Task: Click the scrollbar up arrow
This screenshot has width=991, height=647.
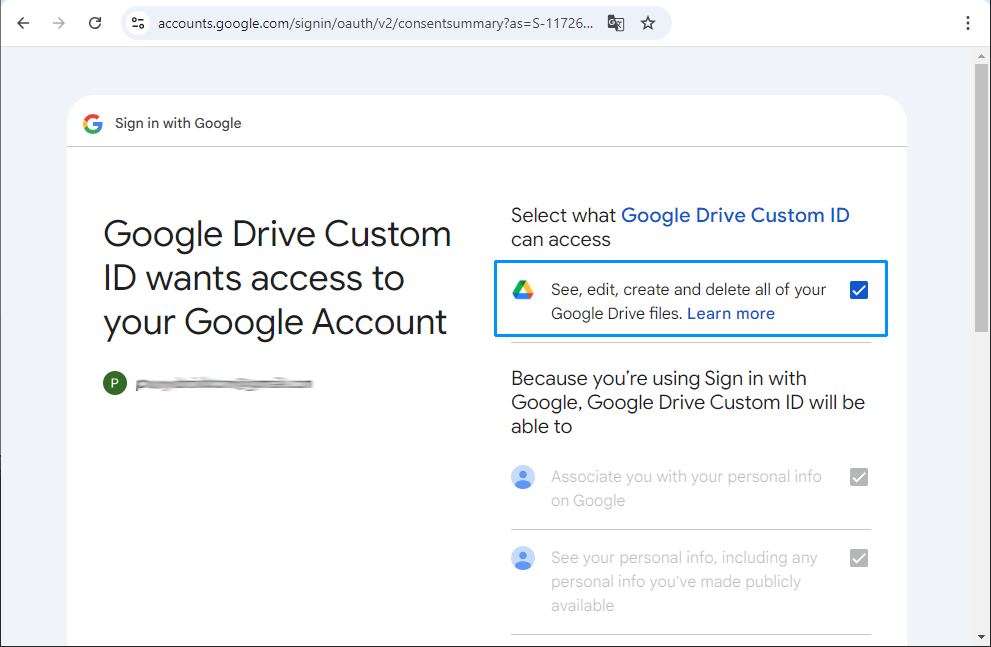Action: [981, 56]
